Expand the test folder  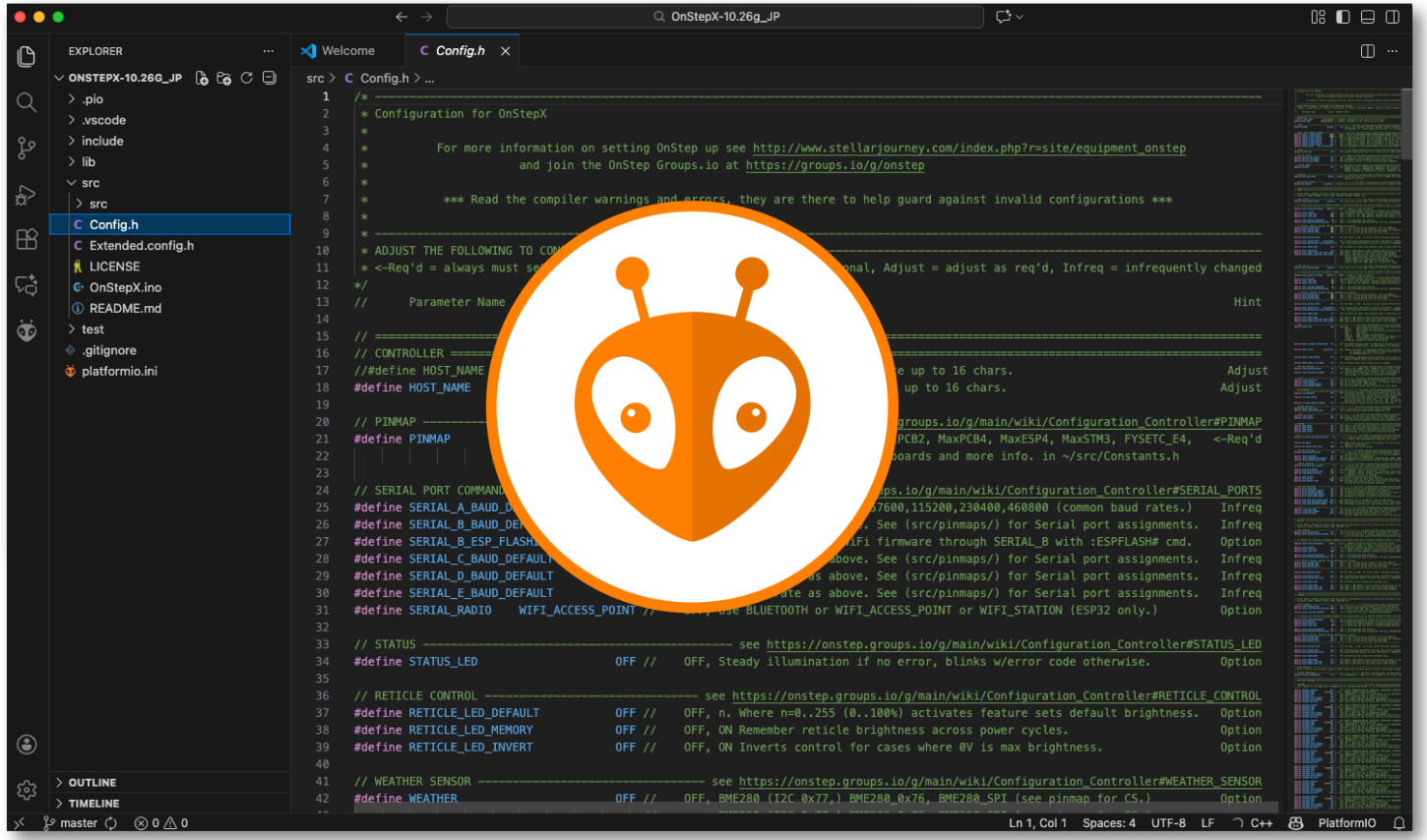[93, 330]
